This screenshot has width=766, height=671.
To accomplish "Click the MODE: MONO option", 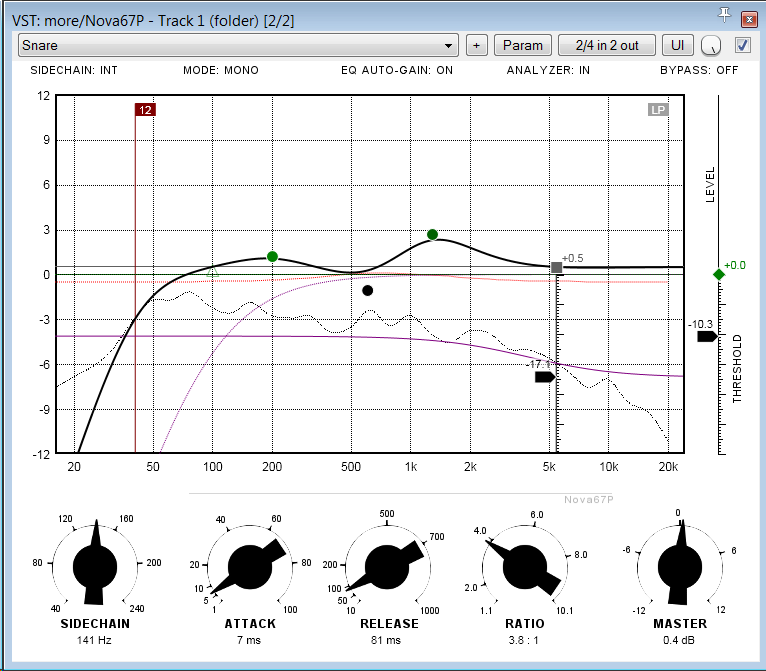I will point(220,71).
